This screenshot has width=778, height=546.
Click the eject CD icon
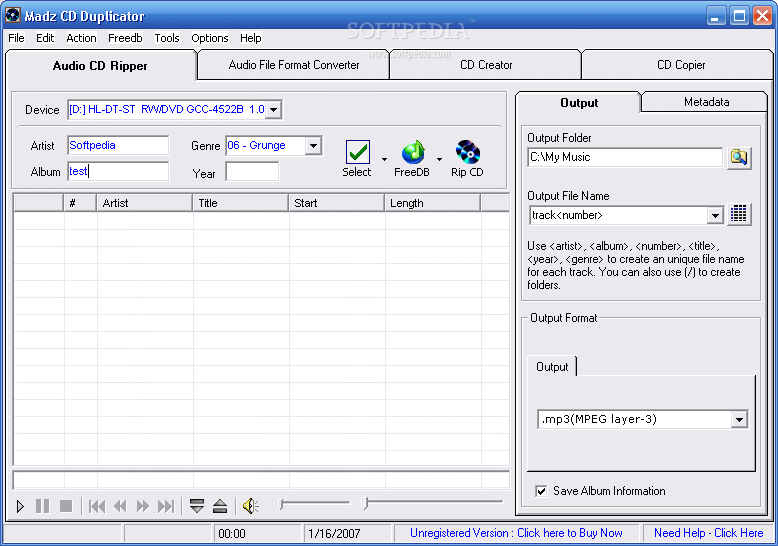[220, 506]
